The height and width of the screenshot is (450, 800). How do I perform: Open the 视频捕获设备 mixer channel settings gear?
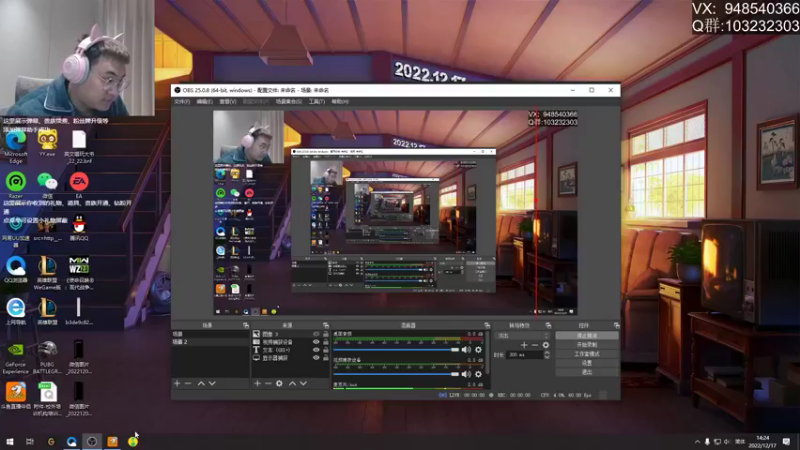(478, 374)
